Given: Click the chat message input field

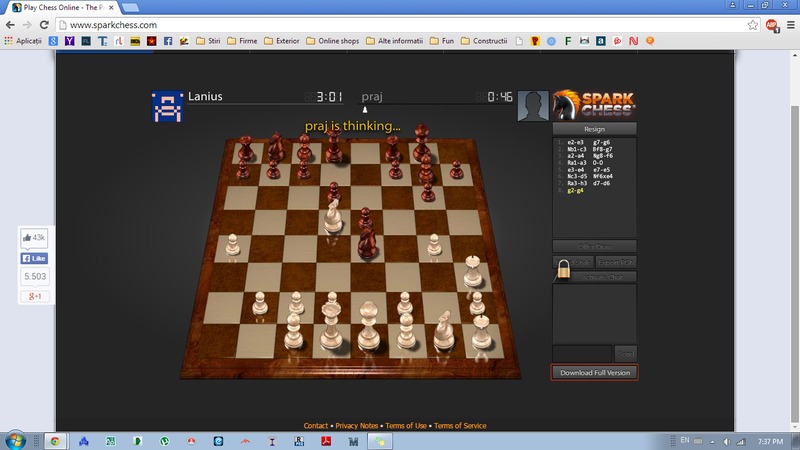Looking at the screenshot, I should 582,352.
